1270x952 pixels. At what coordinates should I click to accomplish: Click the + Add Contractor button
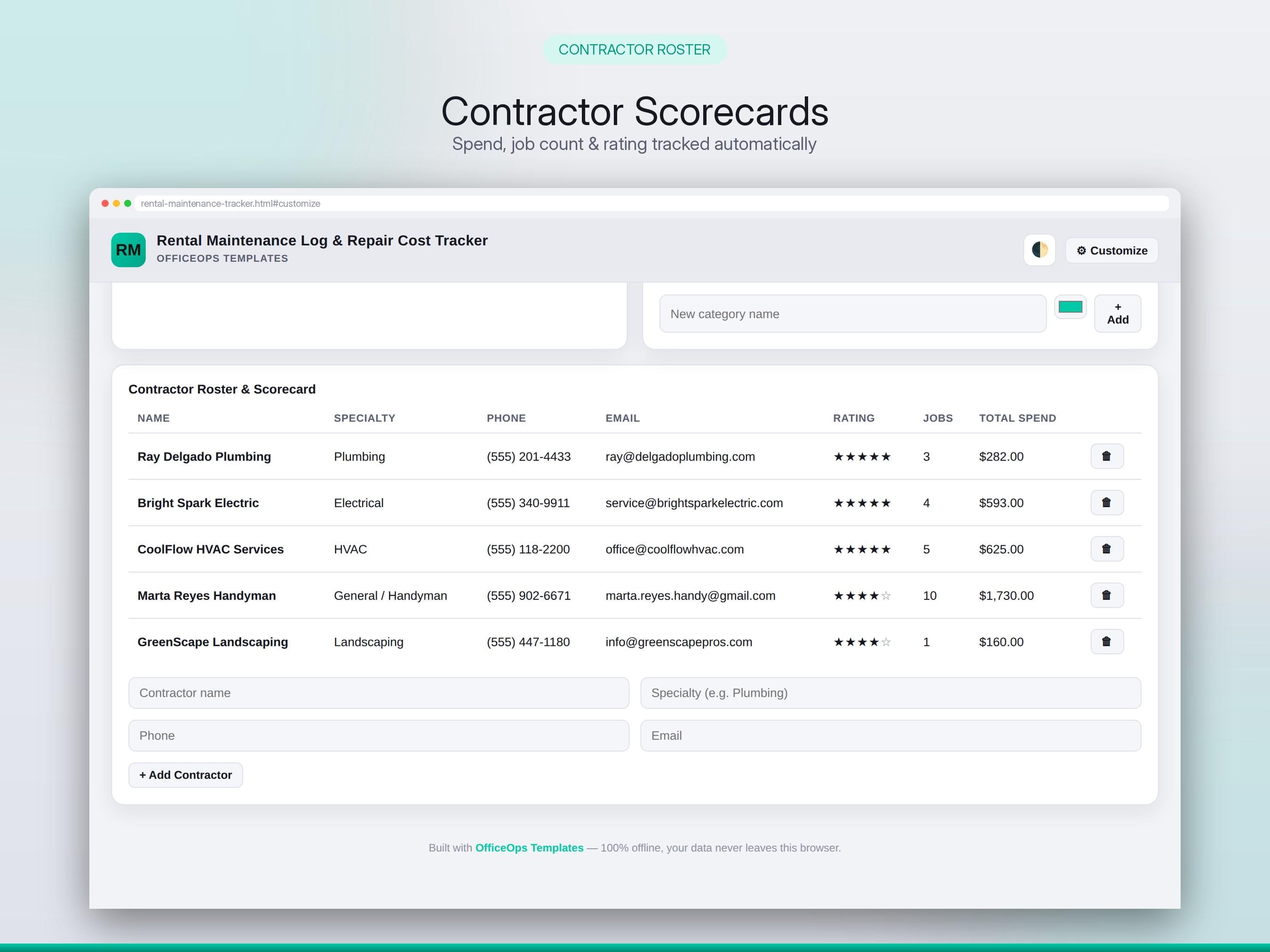pos(185,775)
